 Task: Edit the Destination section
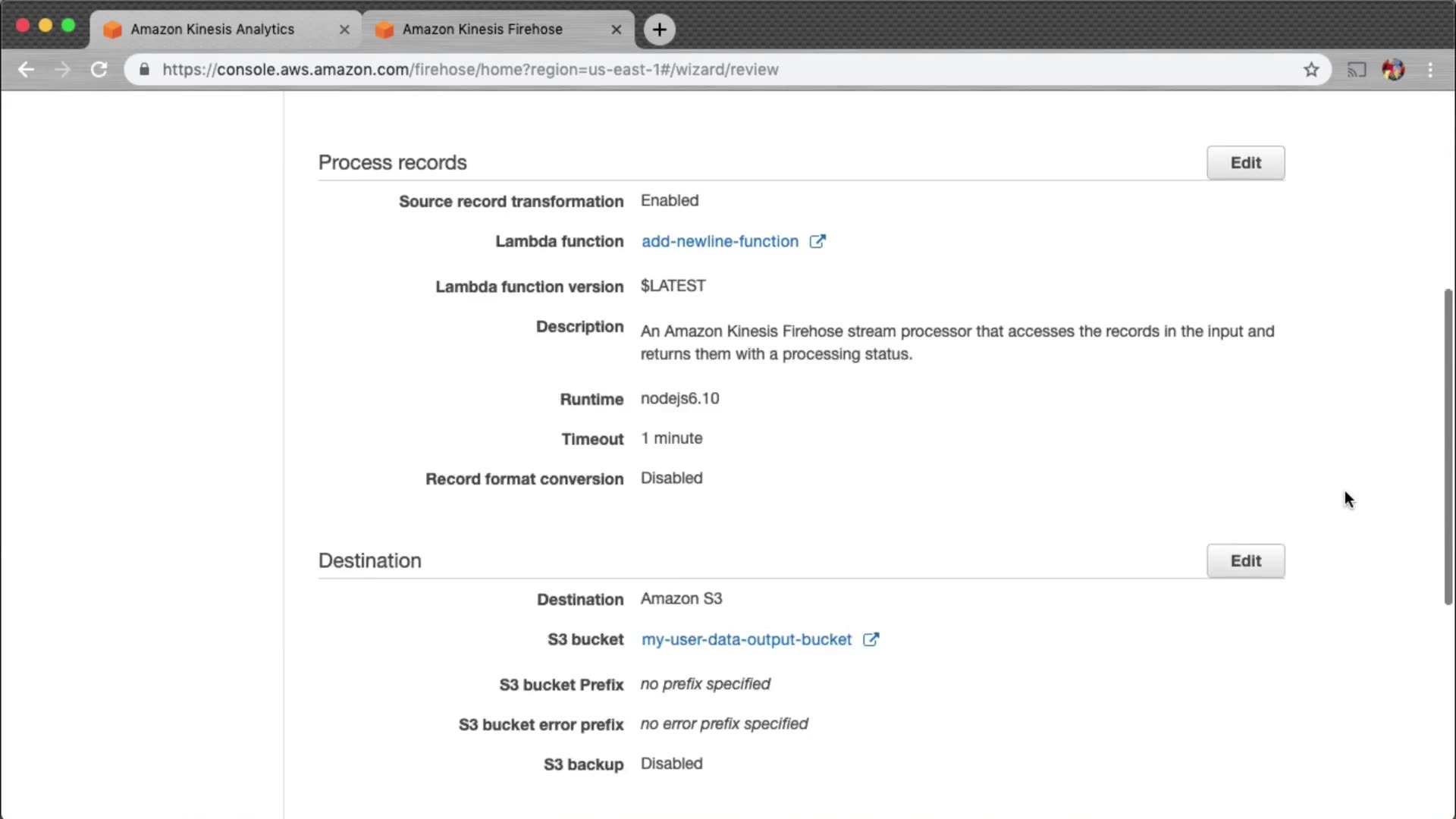tap(1245, 561)
